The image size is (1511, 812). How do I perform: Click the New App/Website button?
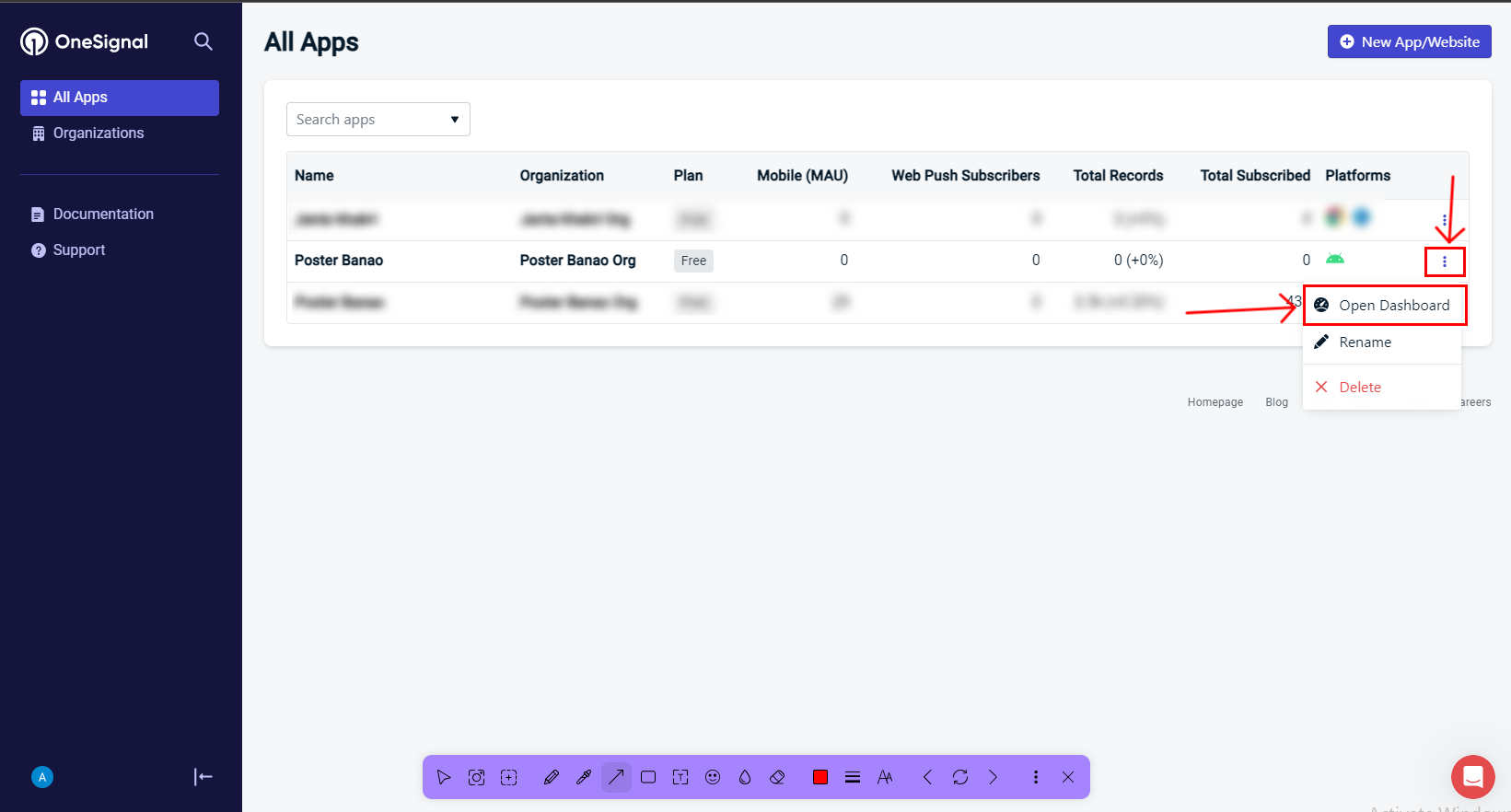click(1409, 41)
